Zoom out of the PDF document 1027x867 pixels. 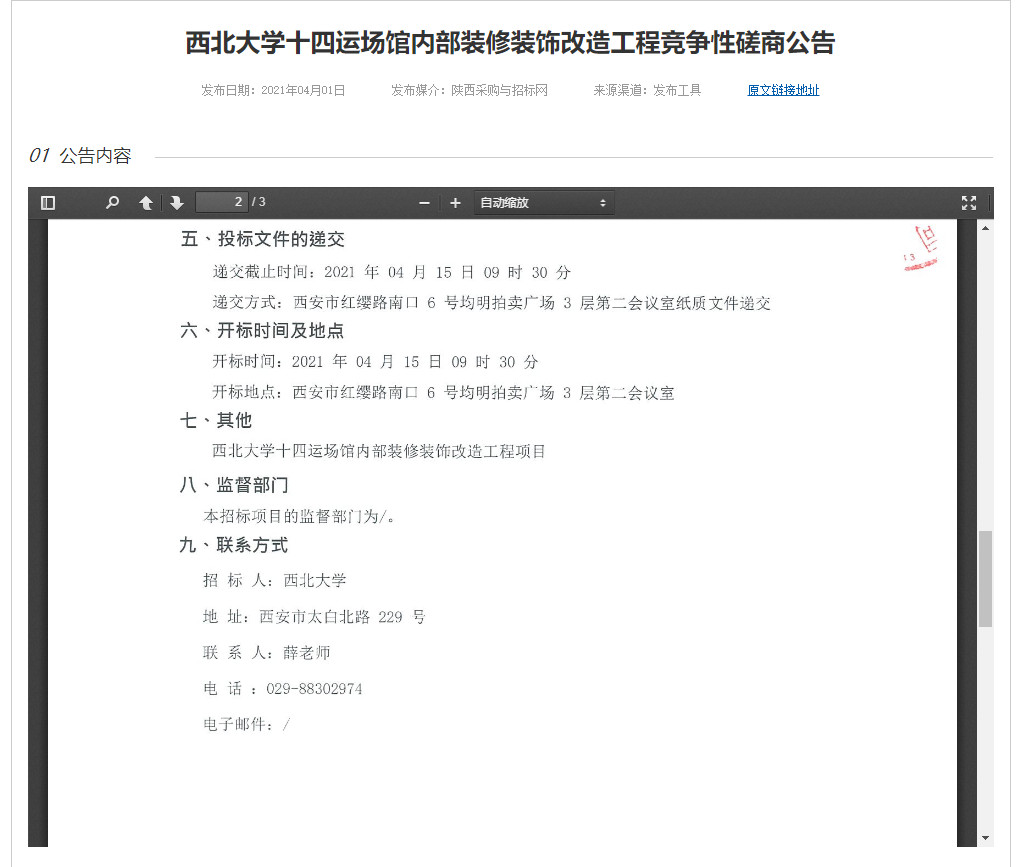click(424, 203)
